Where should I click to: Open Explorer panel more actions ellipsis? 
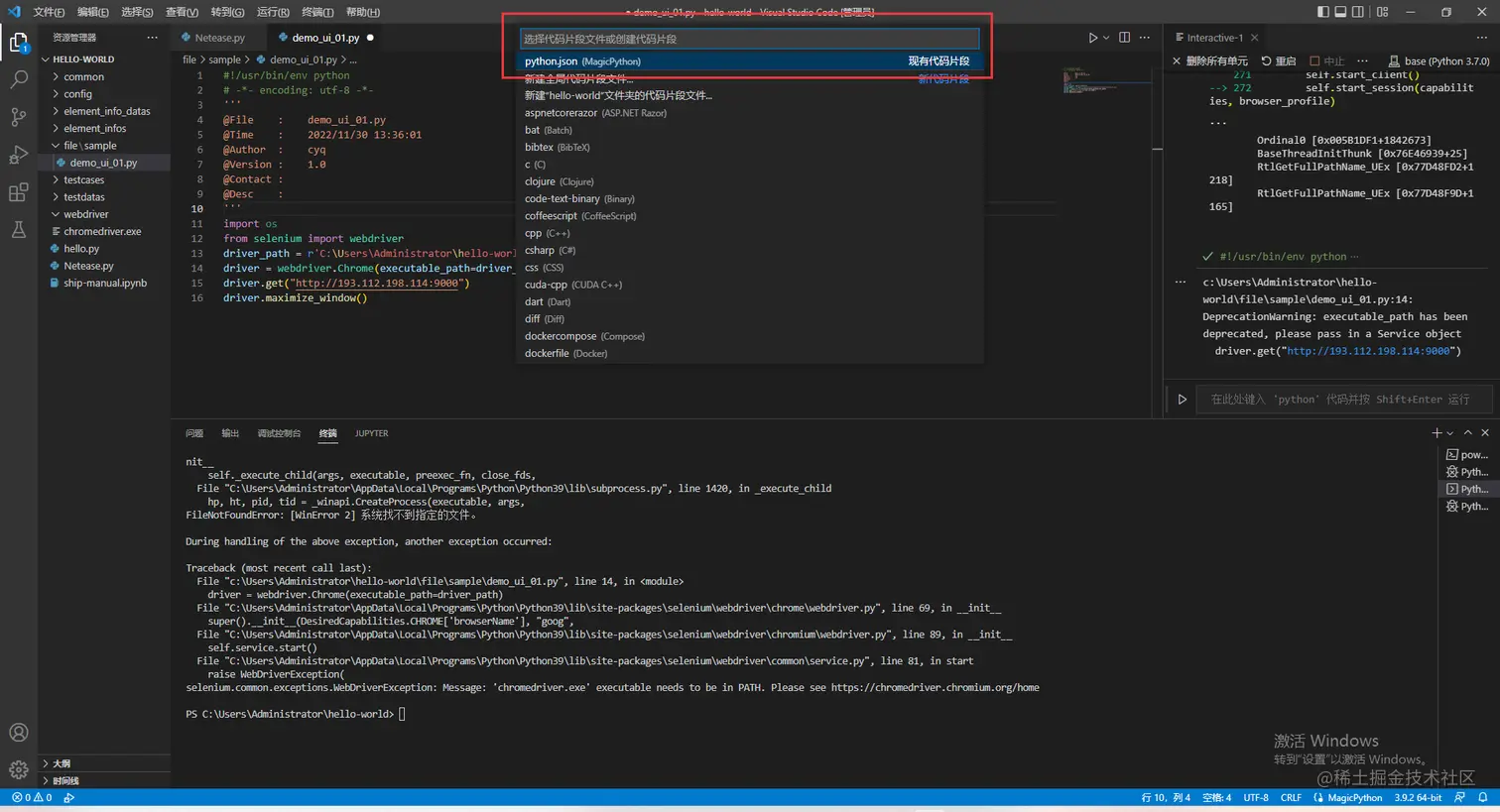click(152, 38)
